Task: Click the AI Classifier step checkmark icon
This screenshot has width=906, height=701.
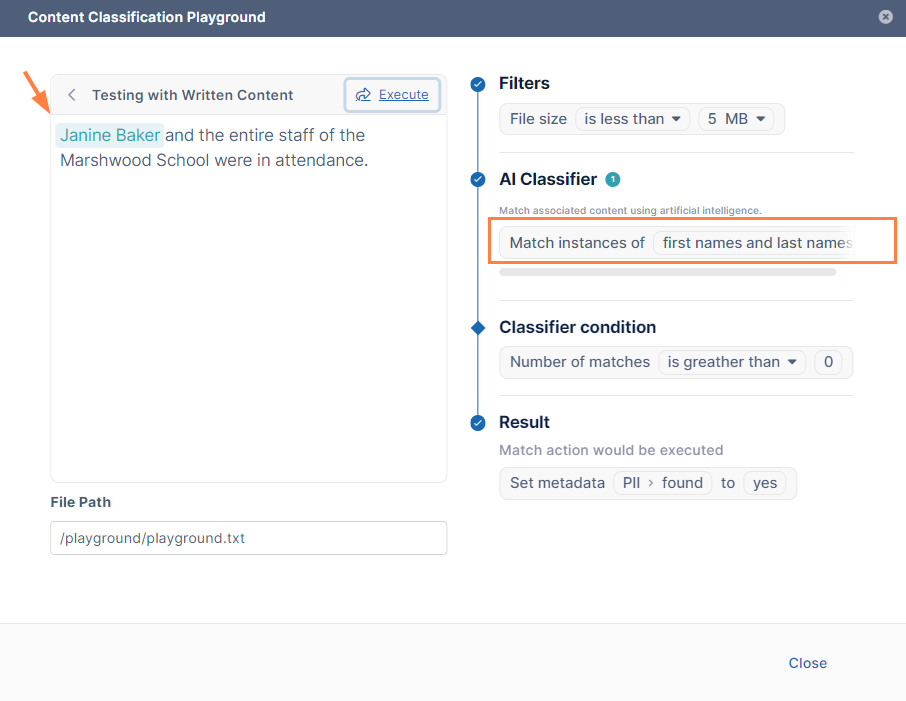Action: [x=478, y=180]
